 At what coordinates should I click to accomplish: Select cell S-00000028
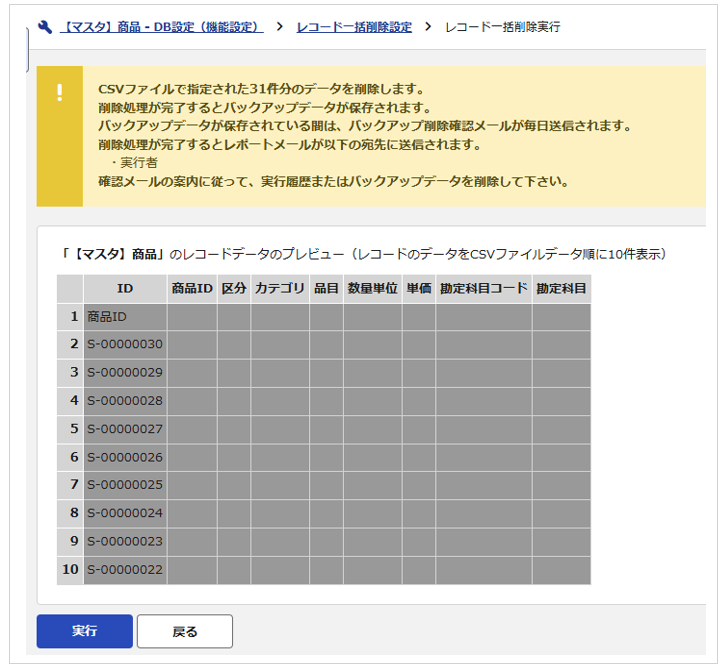point(125,401)
